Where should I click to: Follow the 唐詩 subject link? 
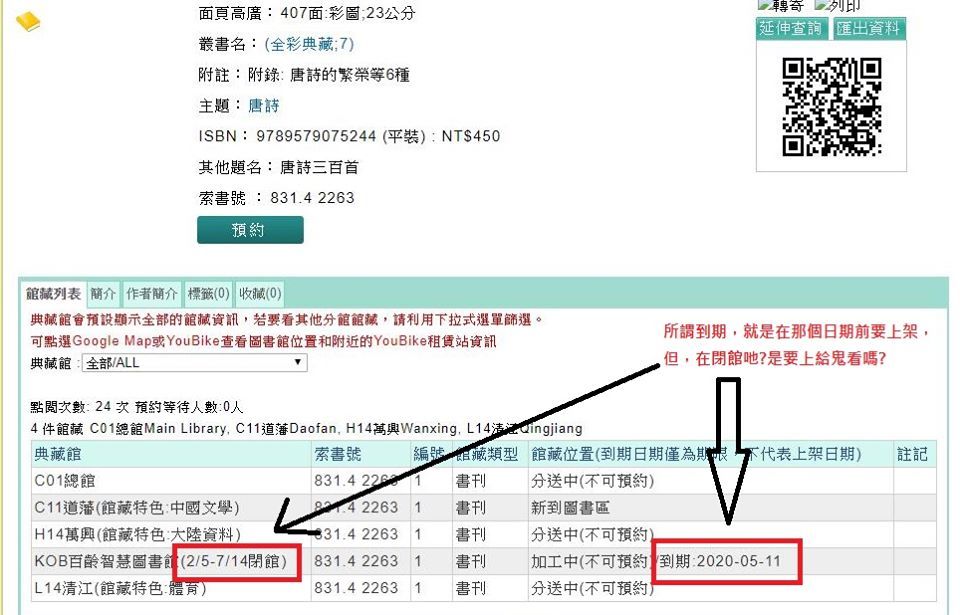point(264,105)
